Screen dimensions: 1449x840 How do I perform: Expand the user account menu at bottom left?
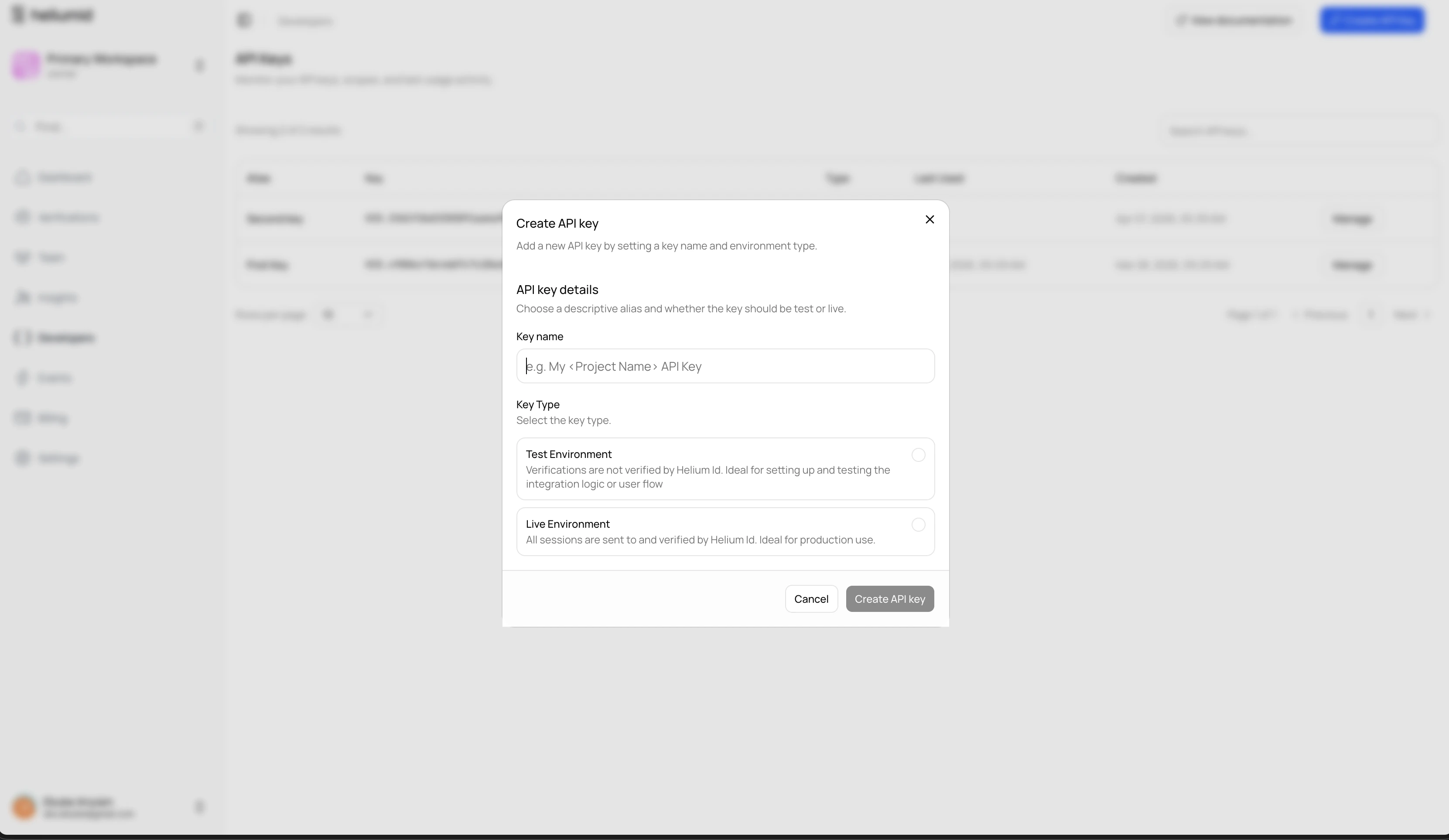[199, 807]
